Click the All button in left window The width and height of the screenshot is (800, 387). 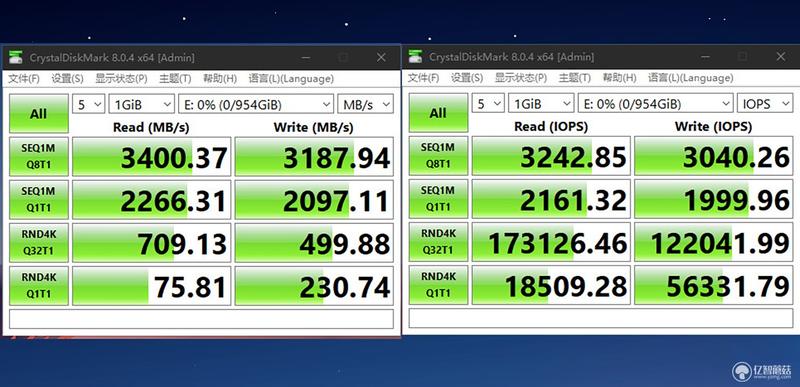pos(39,114)
